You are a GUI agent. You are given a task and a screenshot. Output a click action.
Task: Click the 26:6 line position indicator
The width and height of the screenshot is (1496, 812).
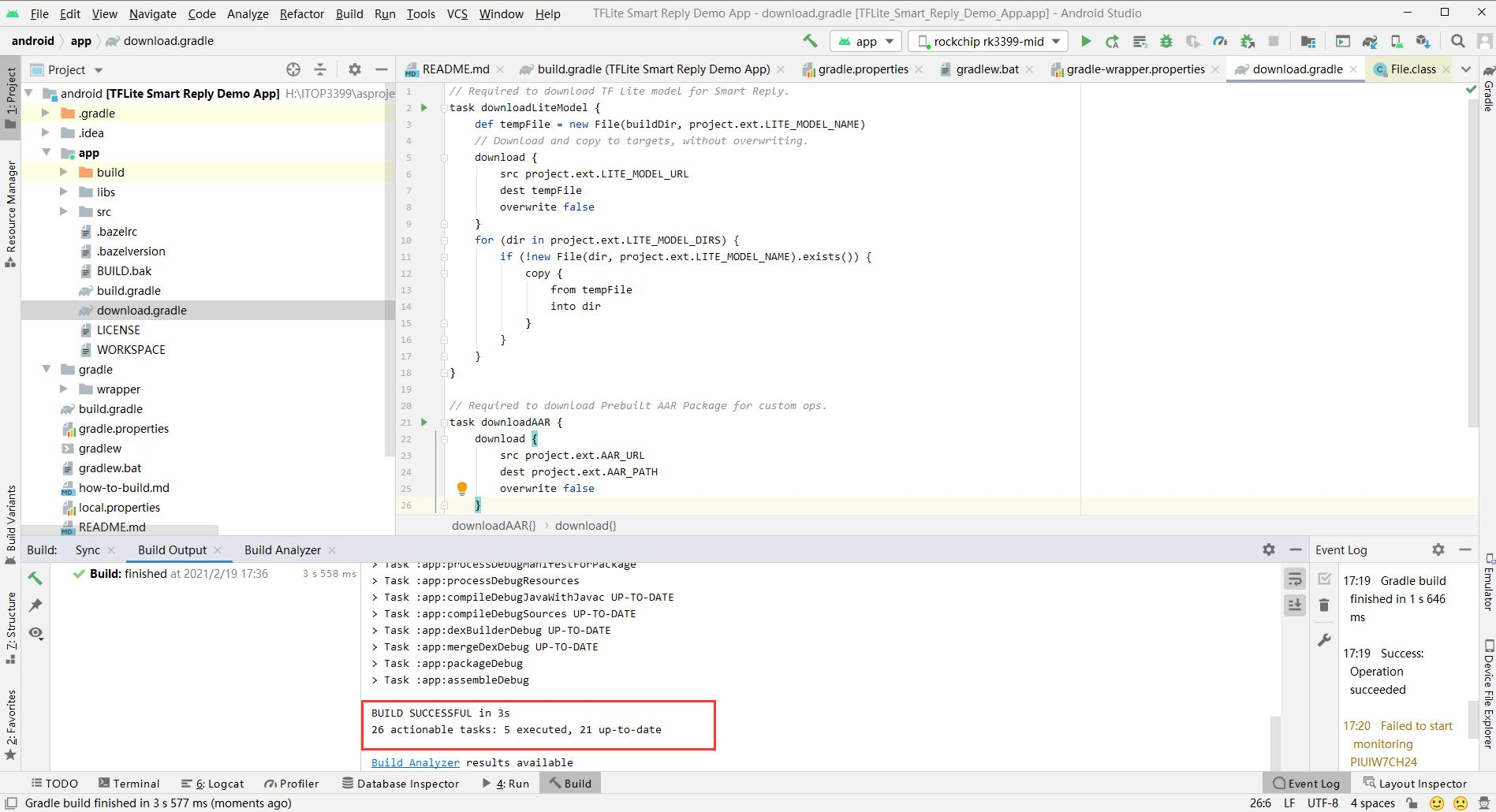click(1260, 803)
